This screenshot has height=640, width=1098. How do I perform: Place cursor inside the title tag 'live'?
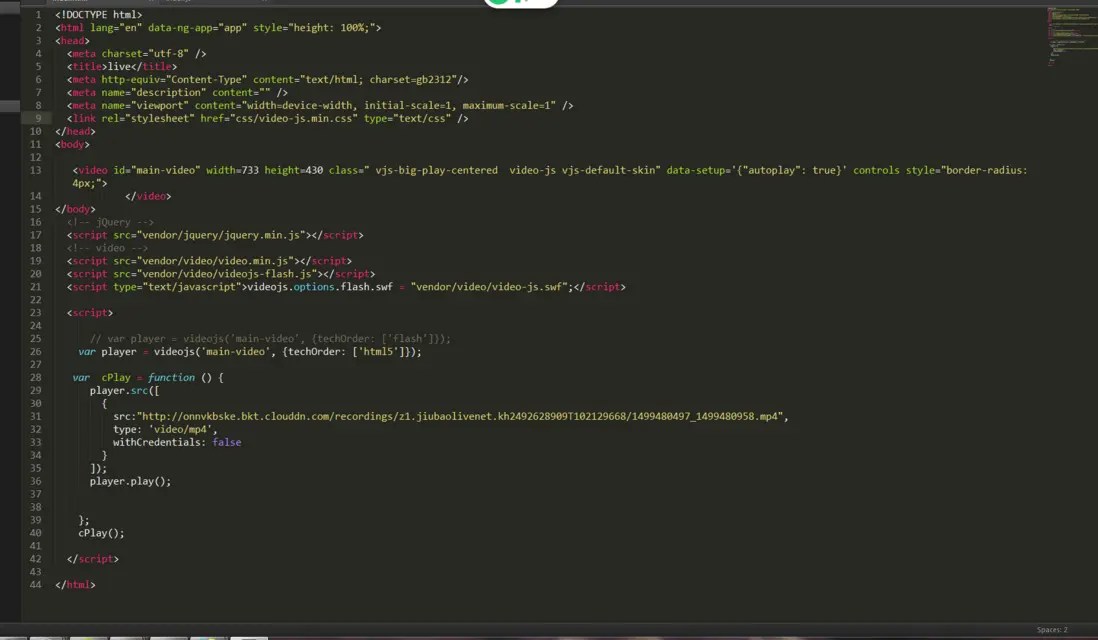click(x=120, y=66)
